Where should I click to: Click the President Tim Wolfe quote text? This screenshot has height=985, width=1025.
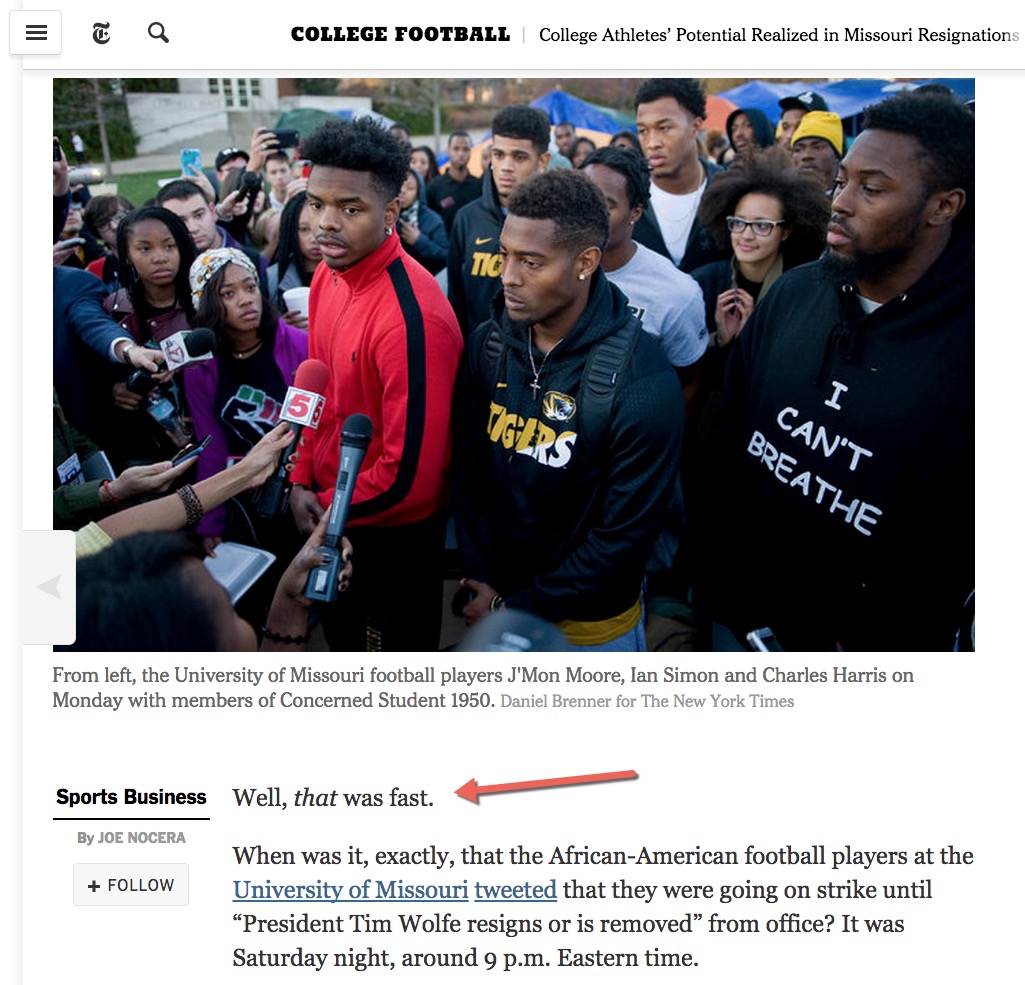pyautogui.click(x=467, y=924)
